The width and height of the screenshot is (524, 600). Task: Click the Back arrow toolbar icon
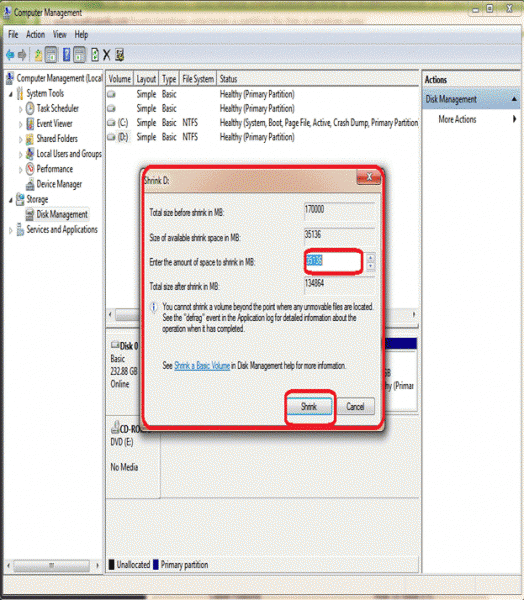[x=10, y=55]
